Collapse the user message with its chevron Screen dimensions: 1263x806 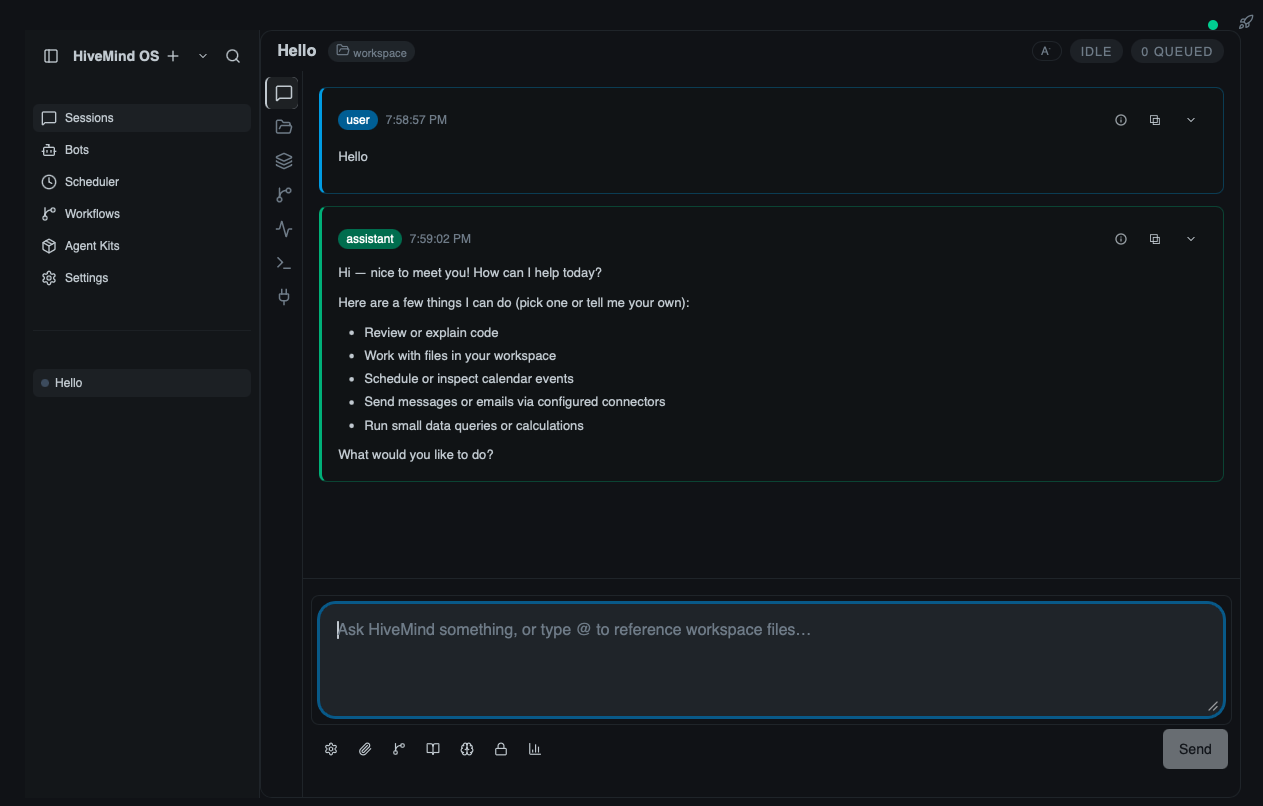coord(1191,120)
